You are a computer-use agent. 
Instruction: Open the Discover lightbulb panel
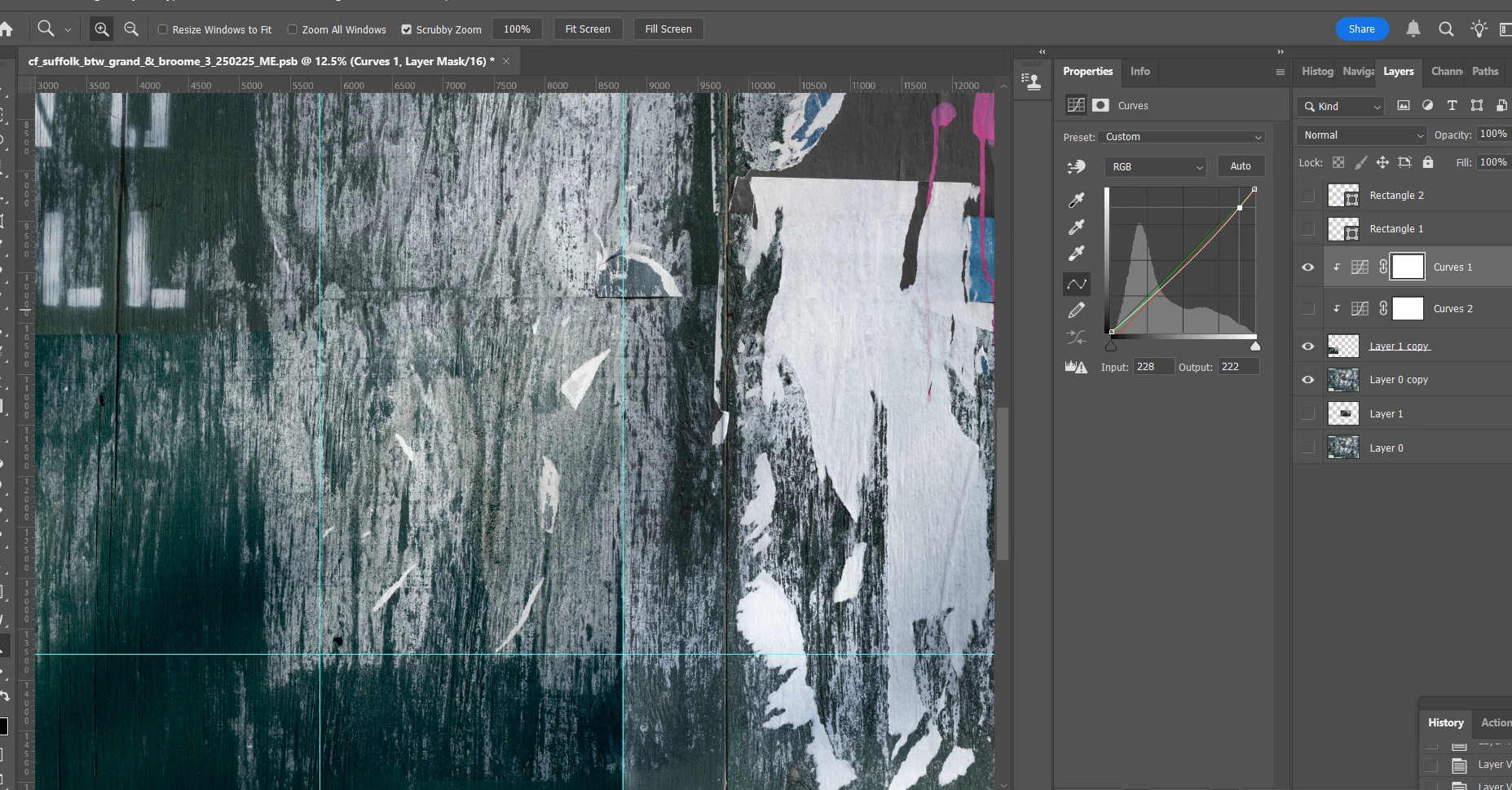point(1479,29)
